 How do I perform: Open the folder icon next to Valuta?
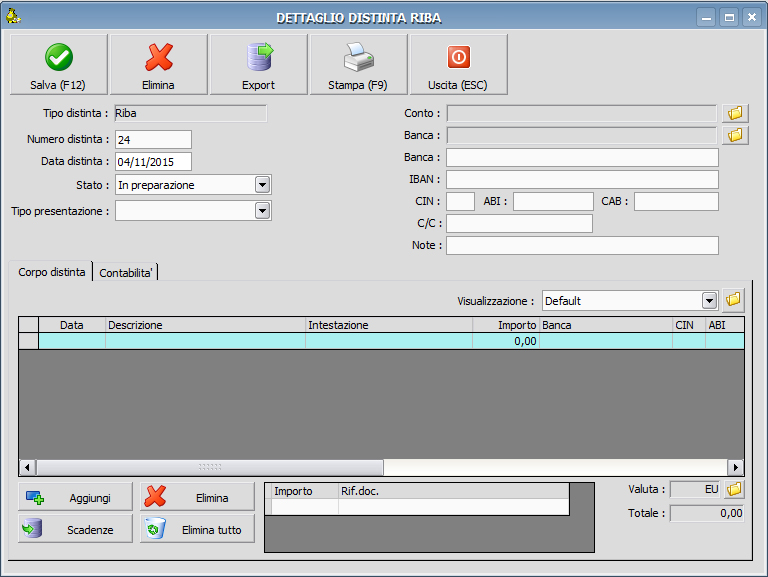coord(734,489)
